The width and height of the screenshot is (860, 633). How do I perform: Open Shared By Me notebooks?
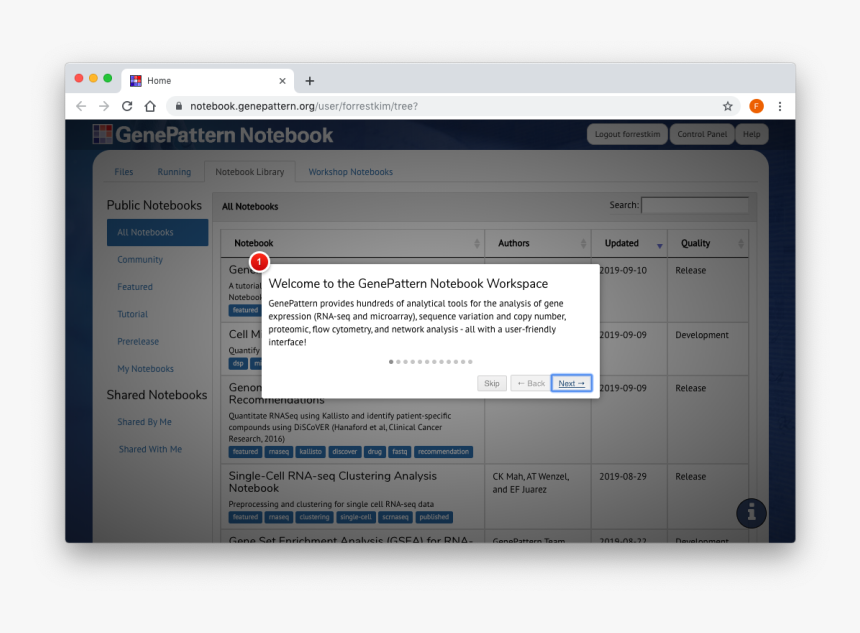(144, 422)
